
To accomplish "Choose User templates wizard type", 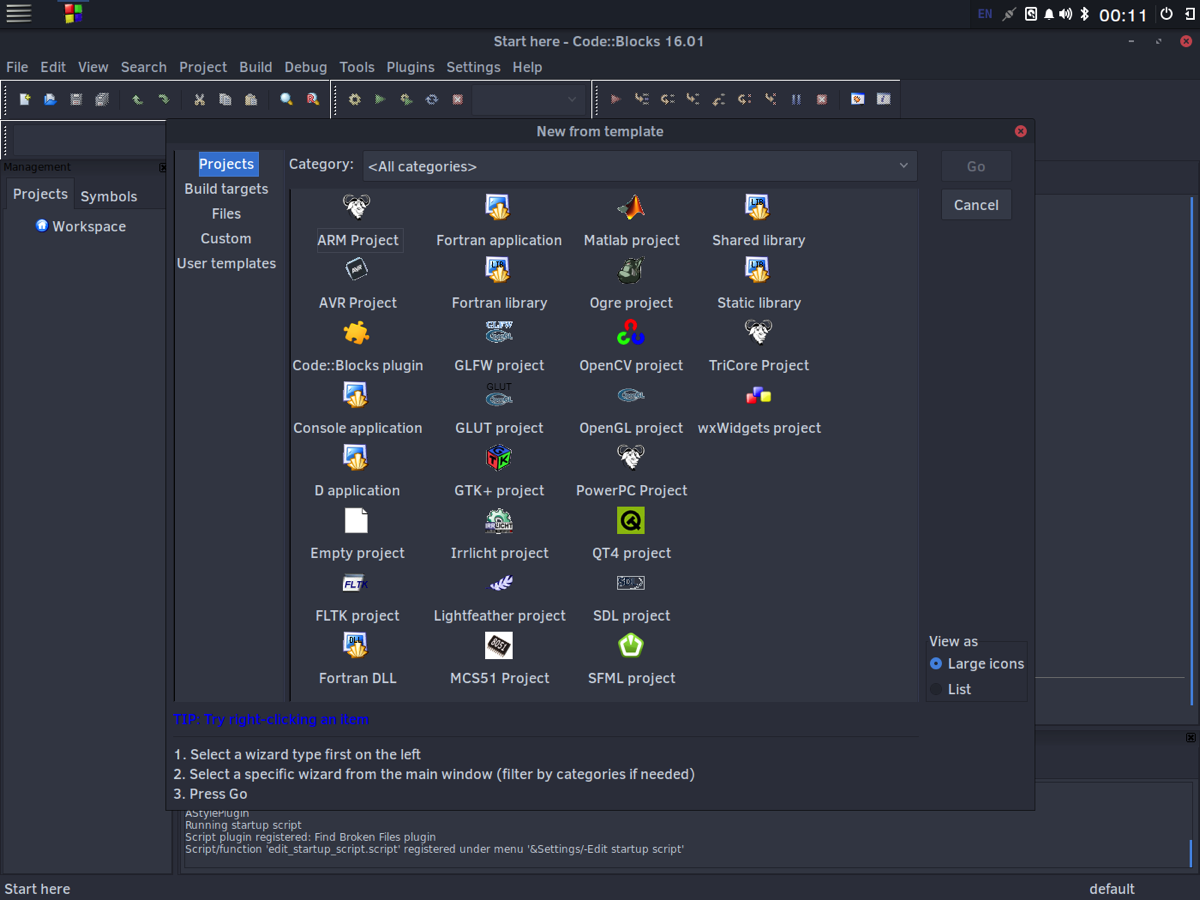I will coord(226,264).
